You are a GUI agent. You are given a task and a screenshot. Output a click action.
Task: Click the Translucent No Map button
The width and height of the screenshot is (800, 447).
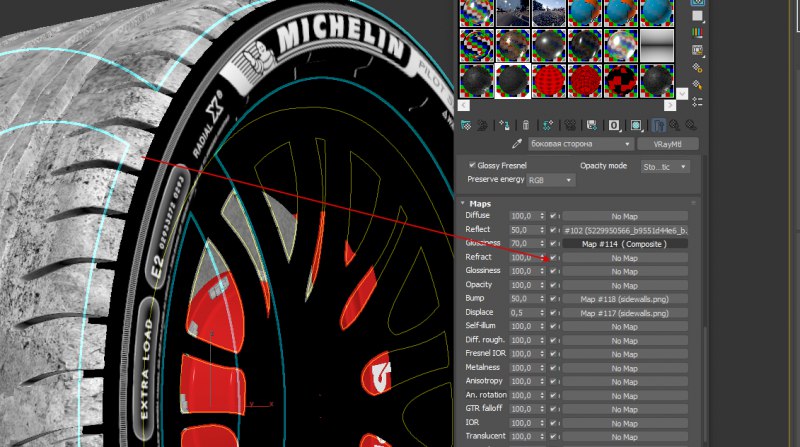(624, 437)
